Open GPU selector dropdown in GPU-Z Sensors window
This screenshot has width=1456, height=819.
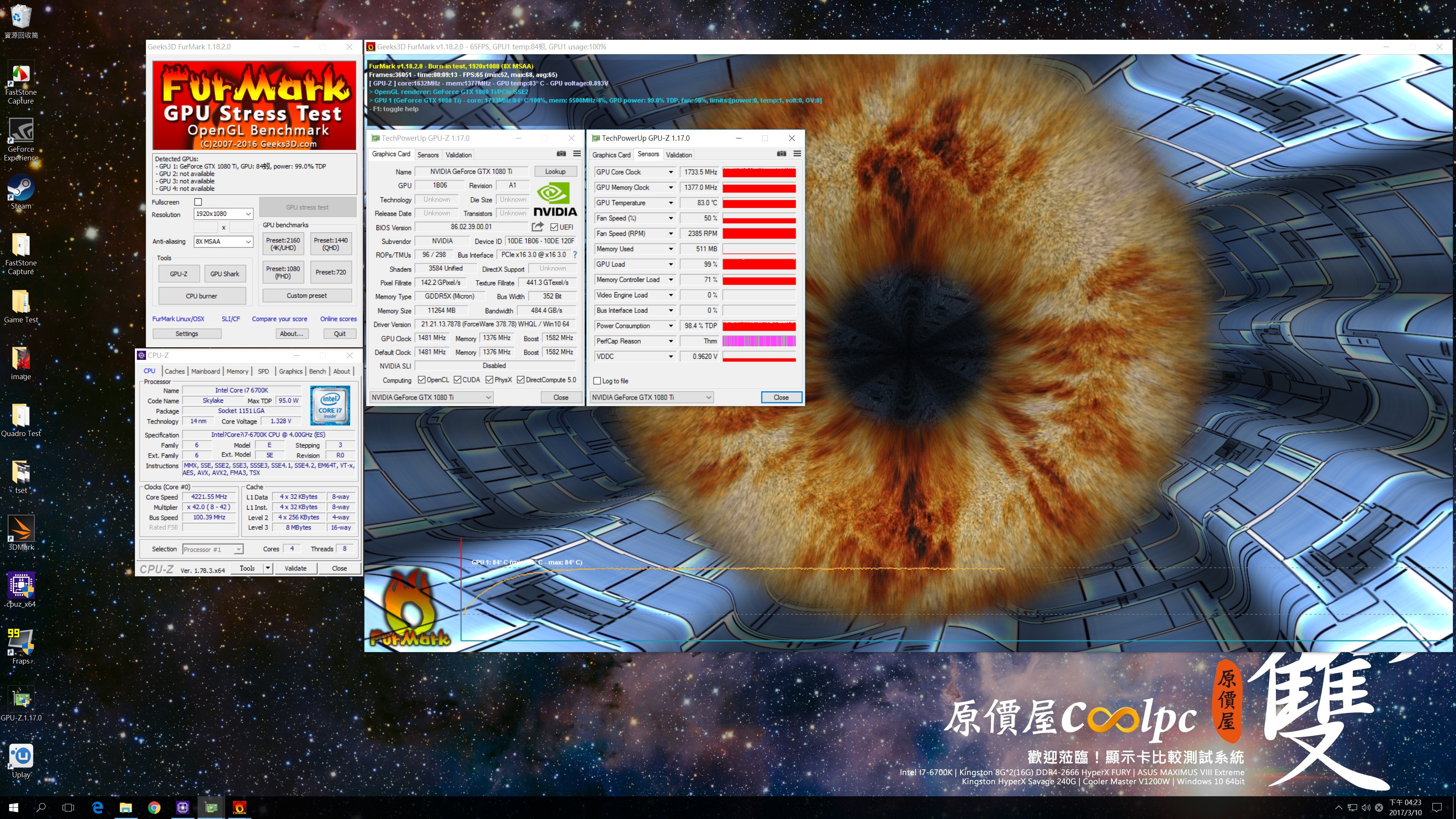[652, 397]
